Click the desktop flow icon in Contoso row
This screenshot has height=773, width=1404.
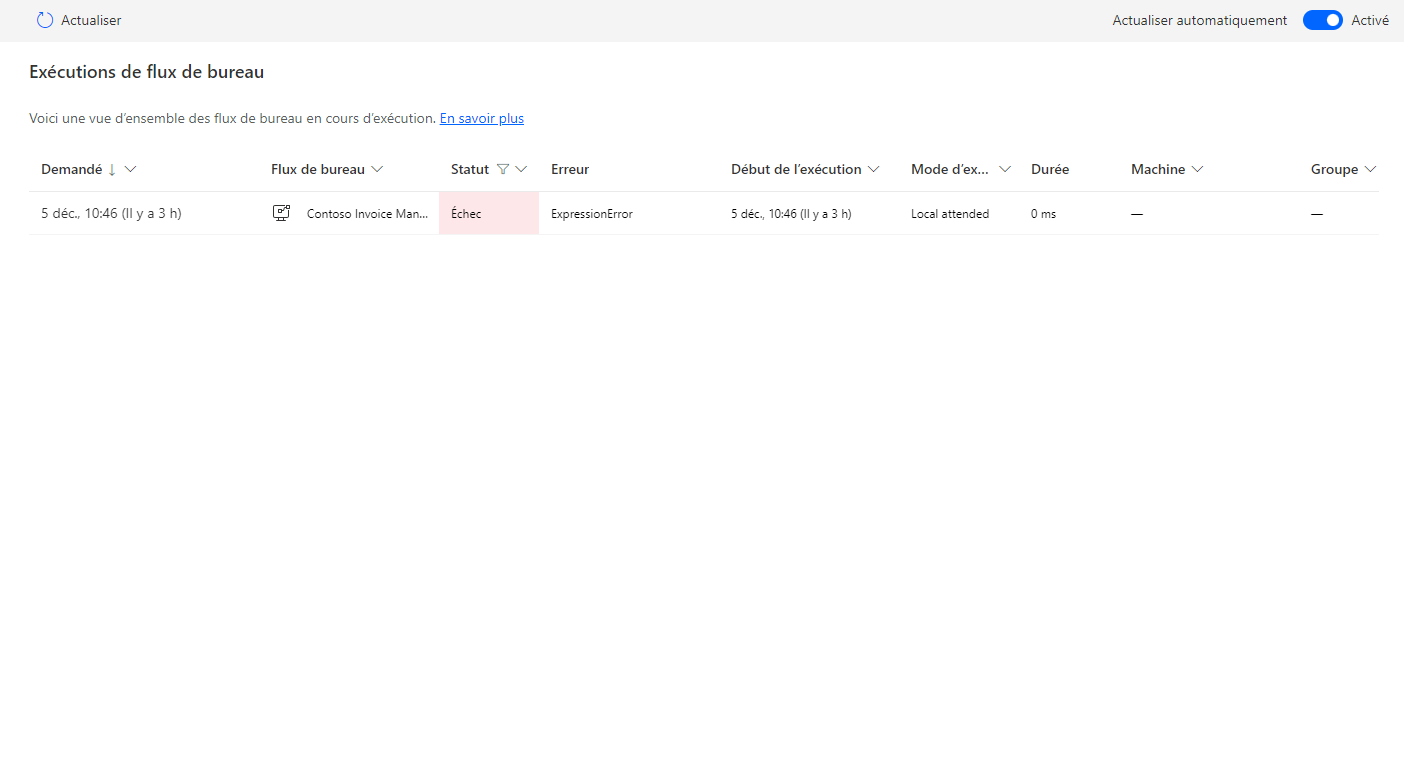click(x=282, y=213)
